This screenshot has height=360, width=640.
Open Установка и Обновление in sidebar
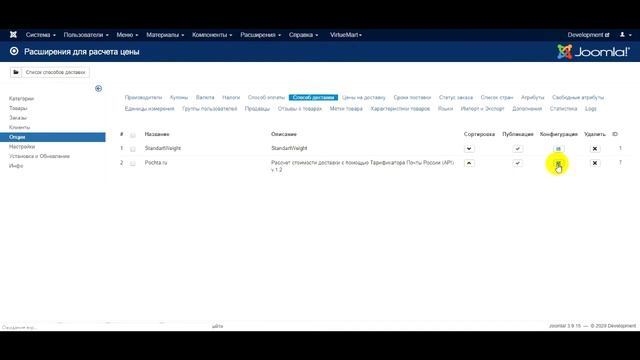(x=39, y=156)
